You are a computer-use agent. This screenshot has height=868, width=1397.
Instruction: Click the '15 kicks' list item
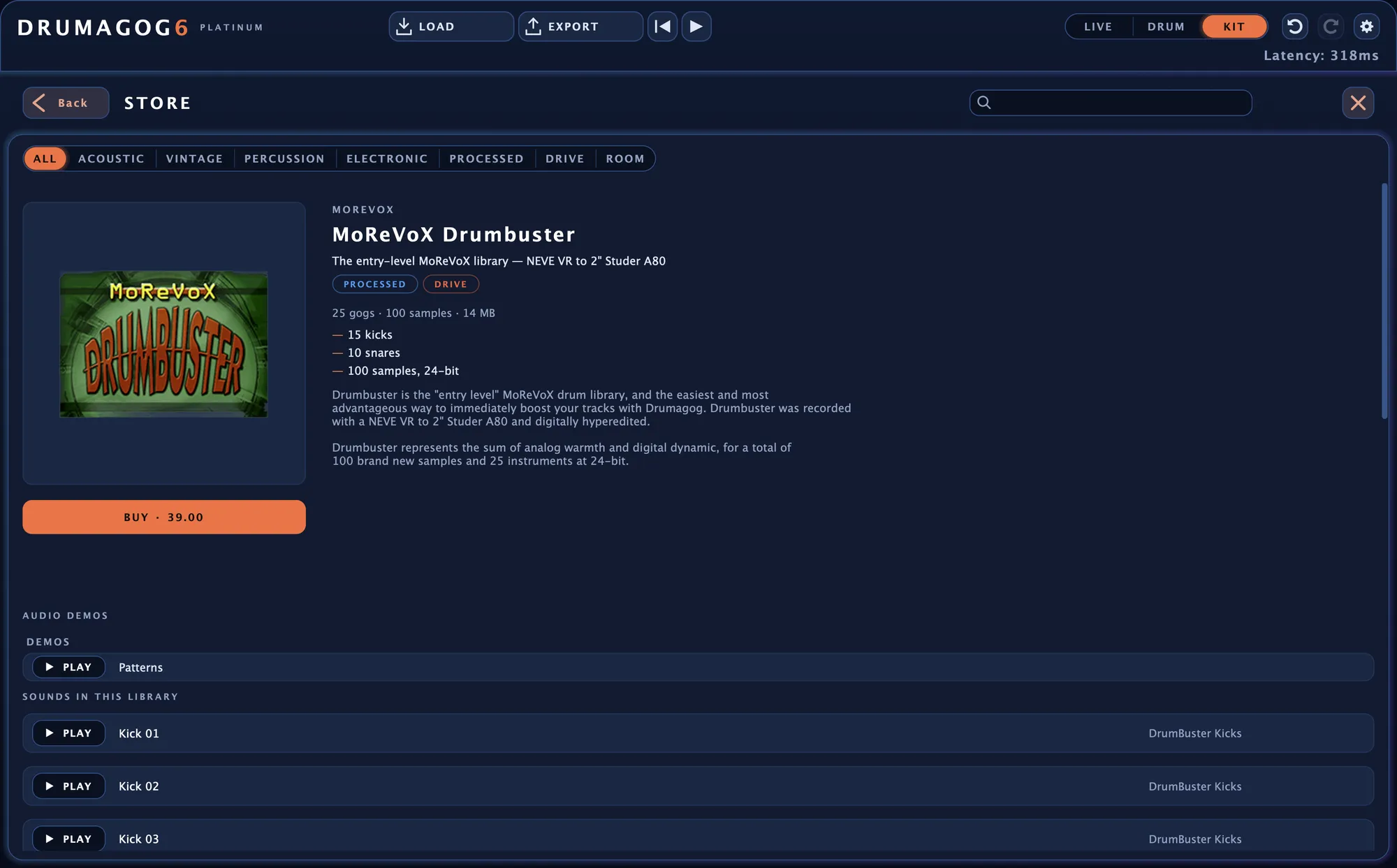point(370,334)
